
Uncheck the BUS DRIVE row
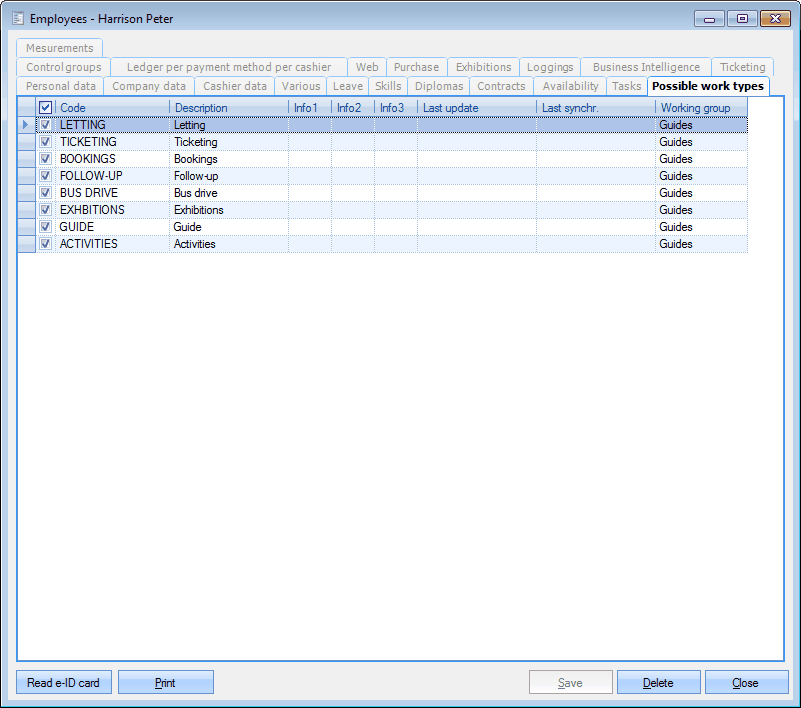click(45, 192)
